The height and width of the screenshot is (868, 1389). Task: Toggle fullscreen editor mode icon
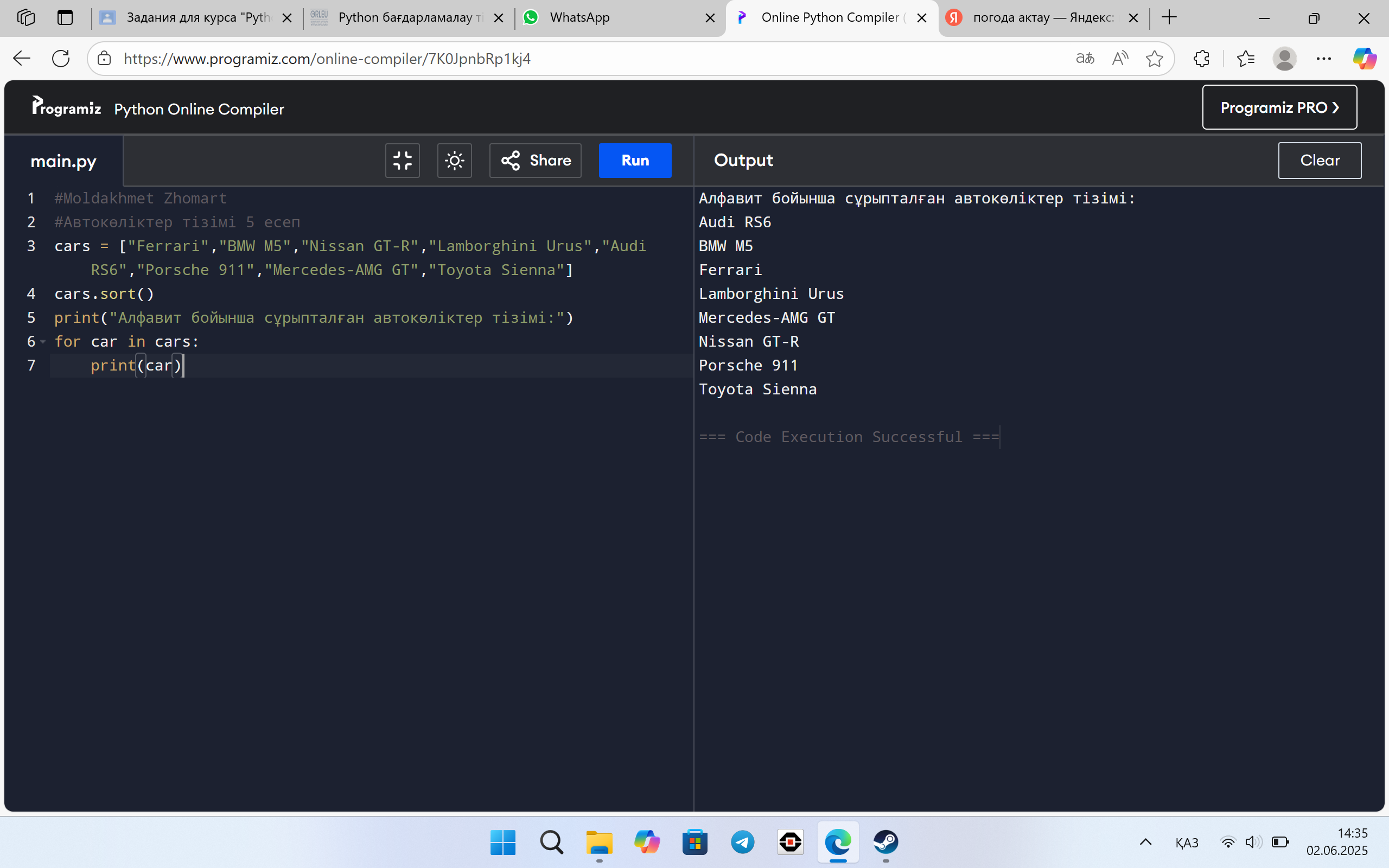[x=403, y=160]
